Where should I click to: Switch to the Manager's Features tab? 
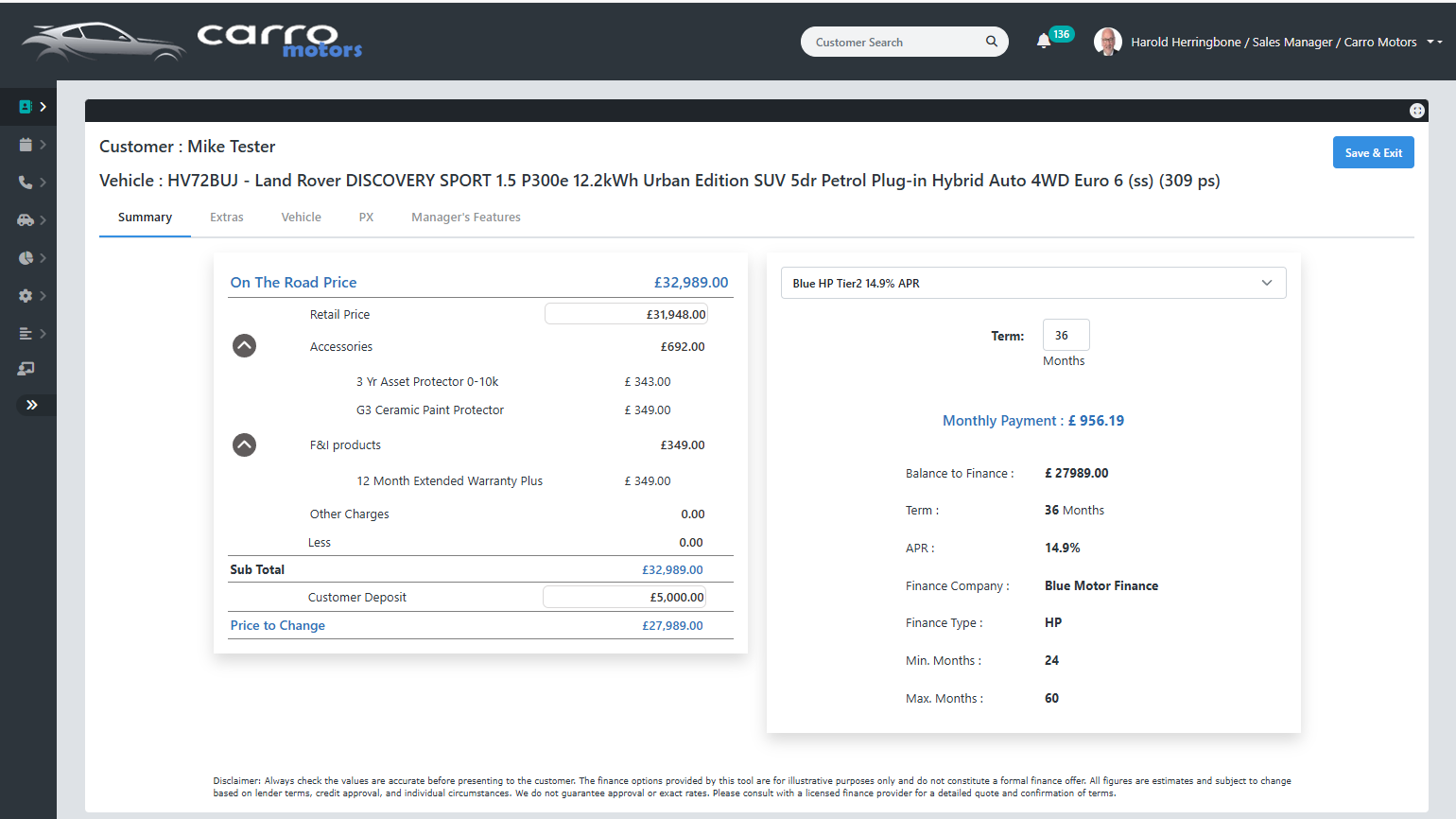pyautogui.click(x=465, y=218)
